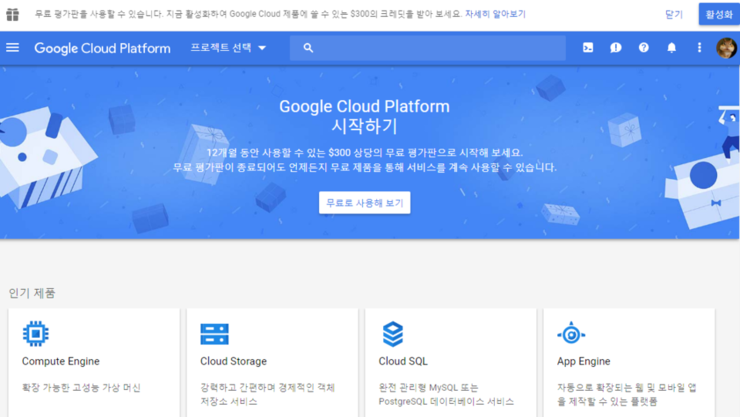Open the 자세히 알아보기 link
The image size is (740, 417).
tap(495, 14)
